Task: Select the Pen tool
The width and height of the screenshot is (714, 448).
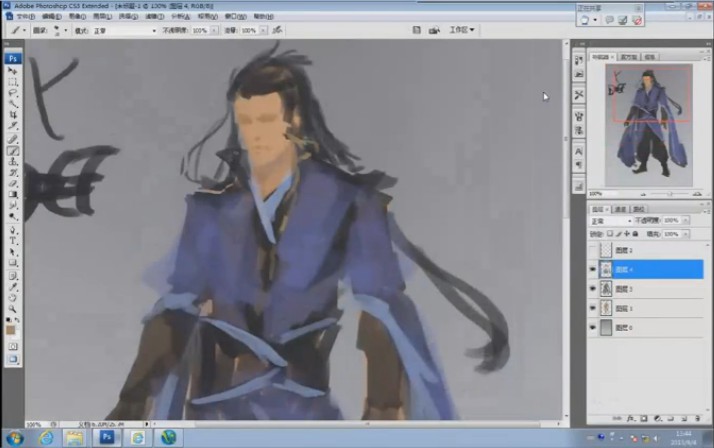Action: 13,230
